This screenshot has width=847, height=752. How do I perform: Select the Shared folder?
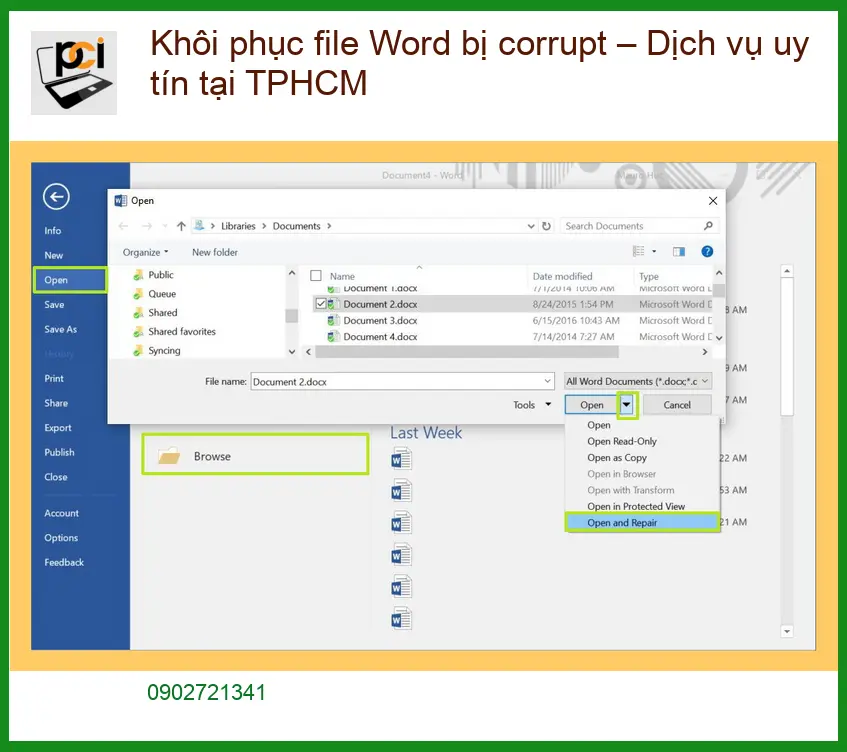(163, 313)
